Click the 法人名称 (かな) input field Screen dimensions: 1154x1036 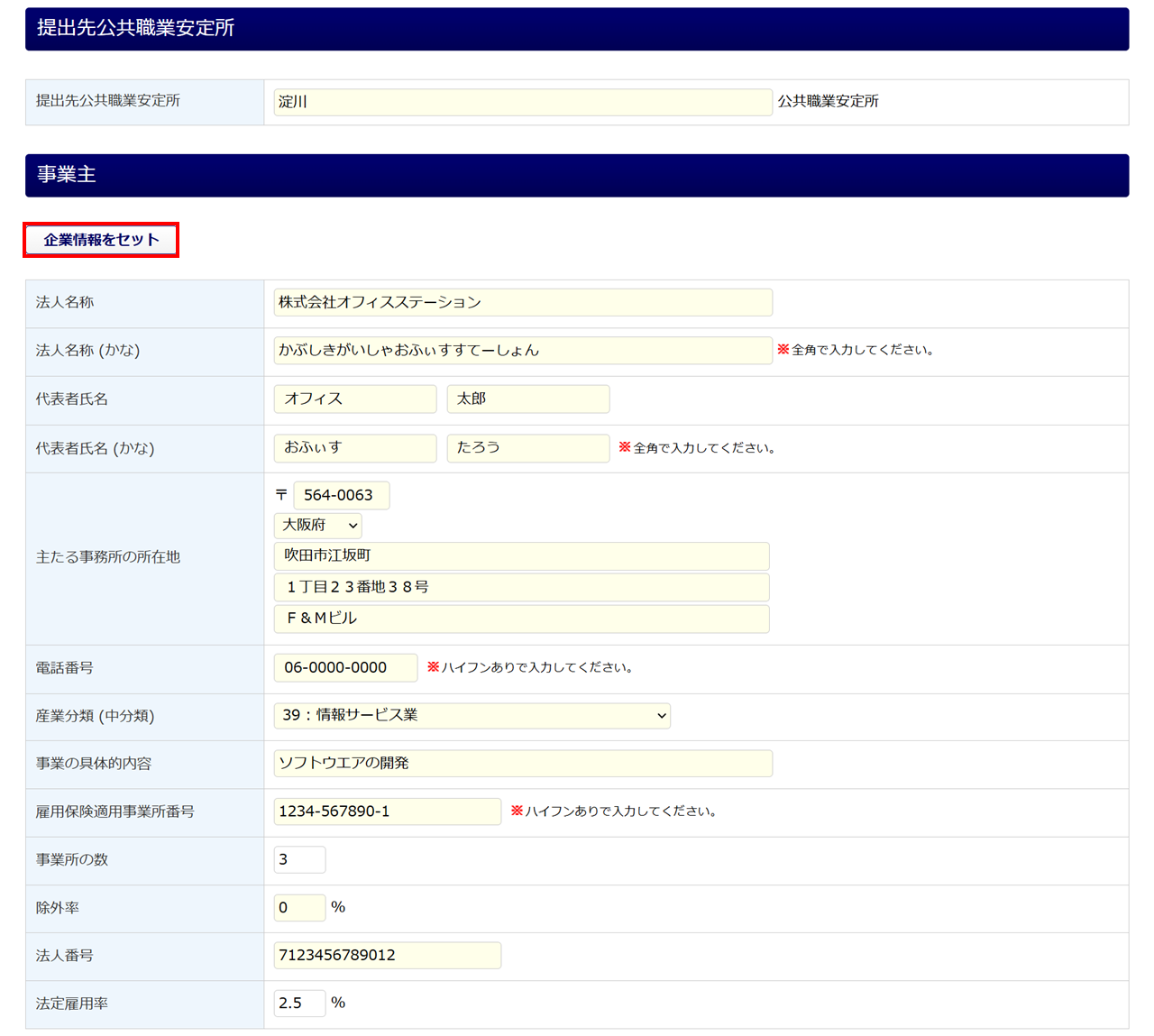click(522, 350)
